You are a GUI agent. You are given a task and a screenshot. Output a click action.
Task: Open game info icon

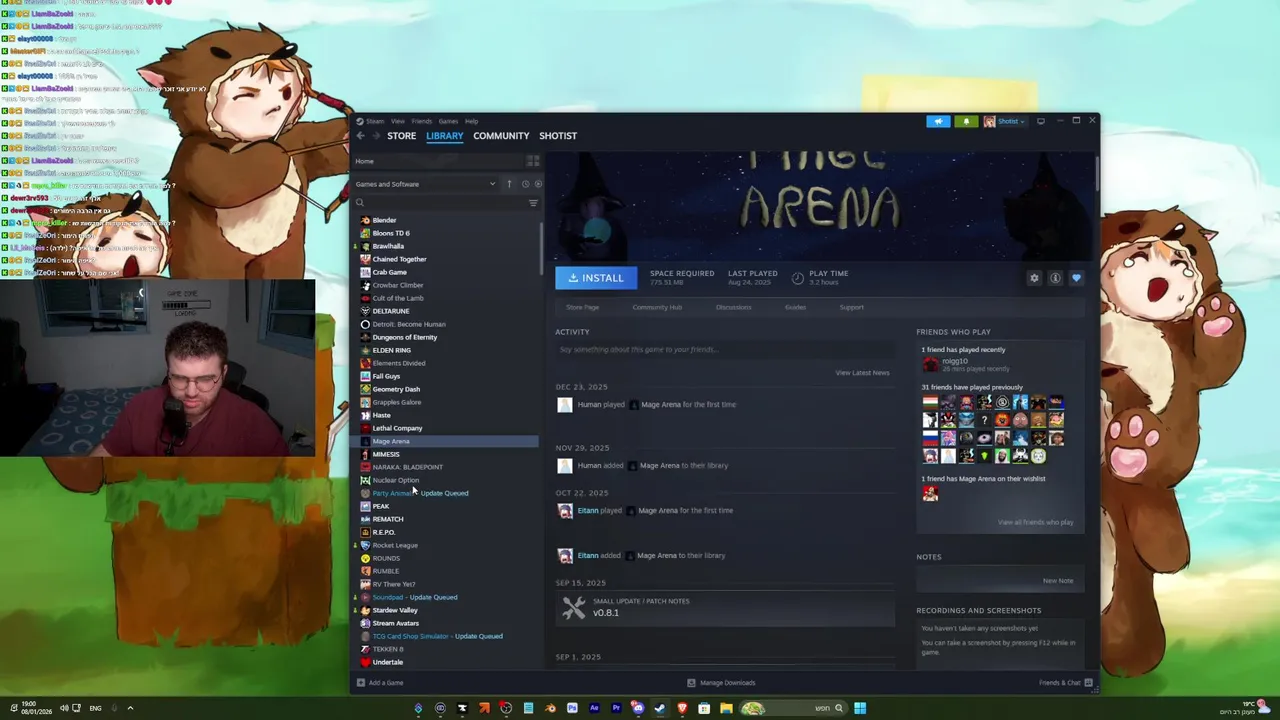point(1055,278)
